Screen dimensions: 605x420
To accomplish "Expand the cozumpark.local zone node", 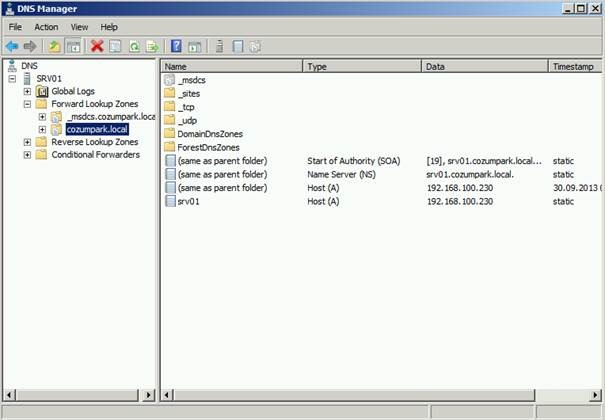I will [x=42, y=129].
